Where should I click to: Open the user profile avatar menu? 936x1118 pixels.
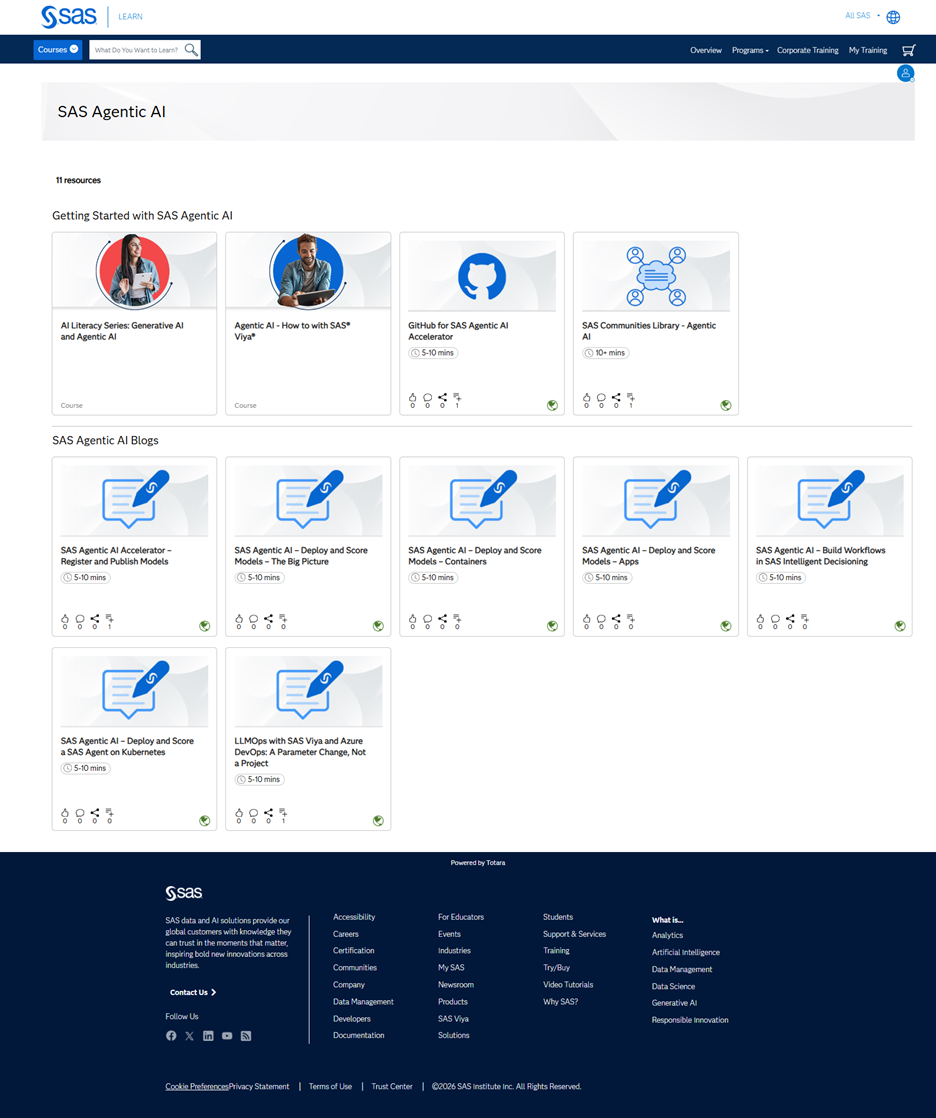tap(905, 73)
